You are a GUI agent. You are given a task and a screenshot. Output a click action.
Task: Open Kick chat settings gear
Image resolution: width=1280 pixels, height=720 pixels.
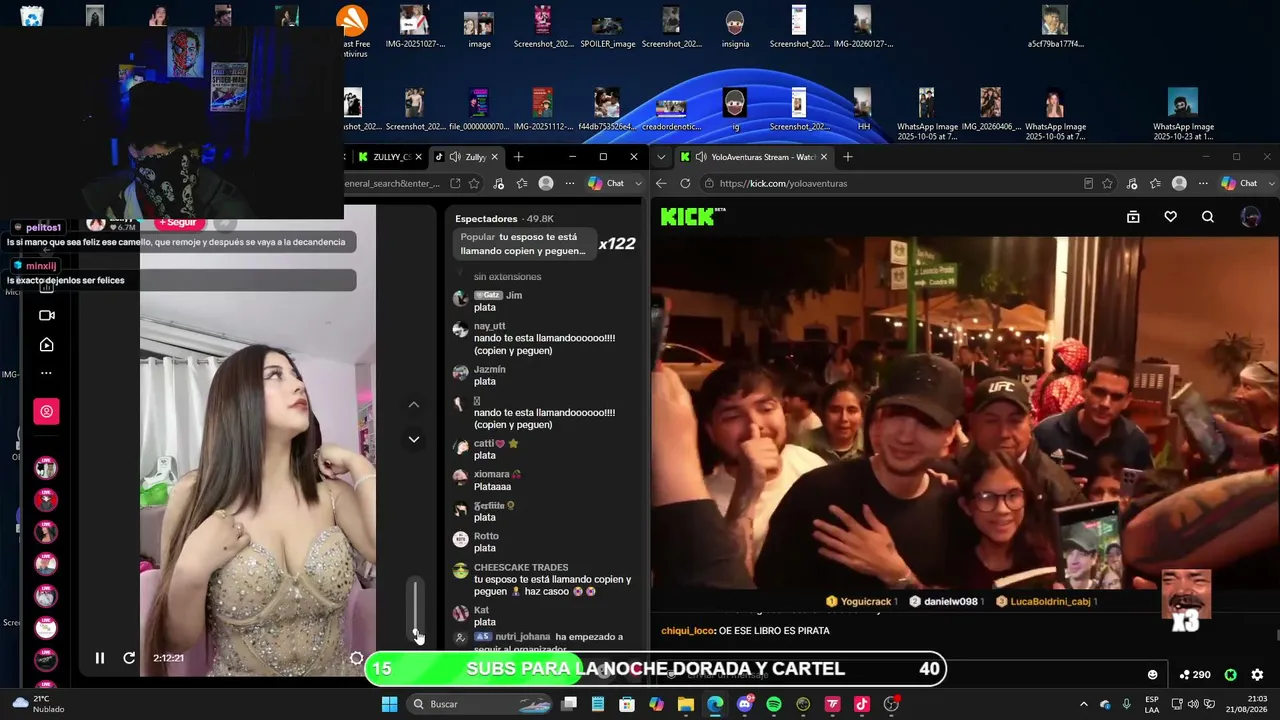pos(1257,675)
